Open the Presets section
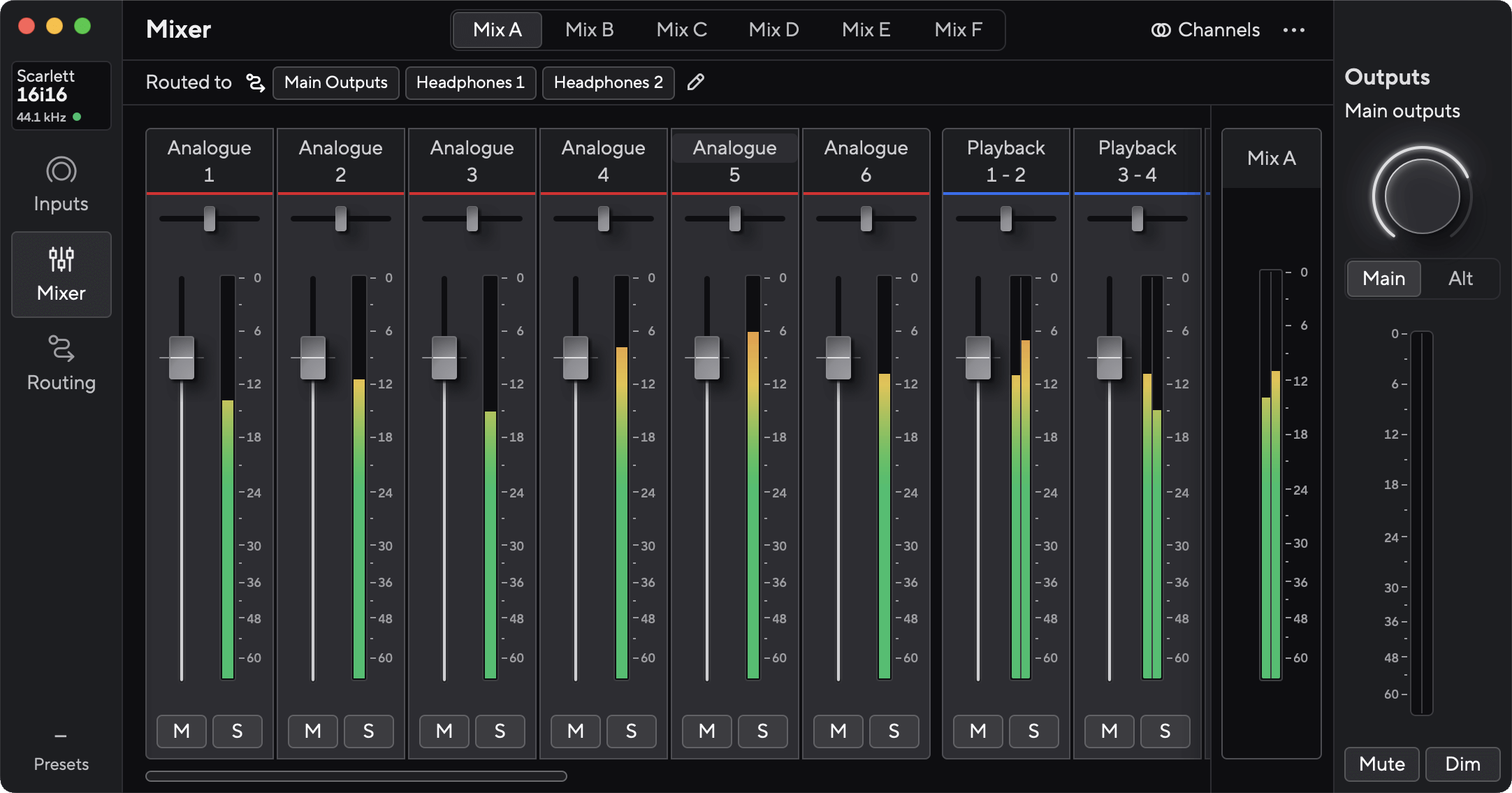Viewport: 1512px width, 793px height. [x=61, y=752]
